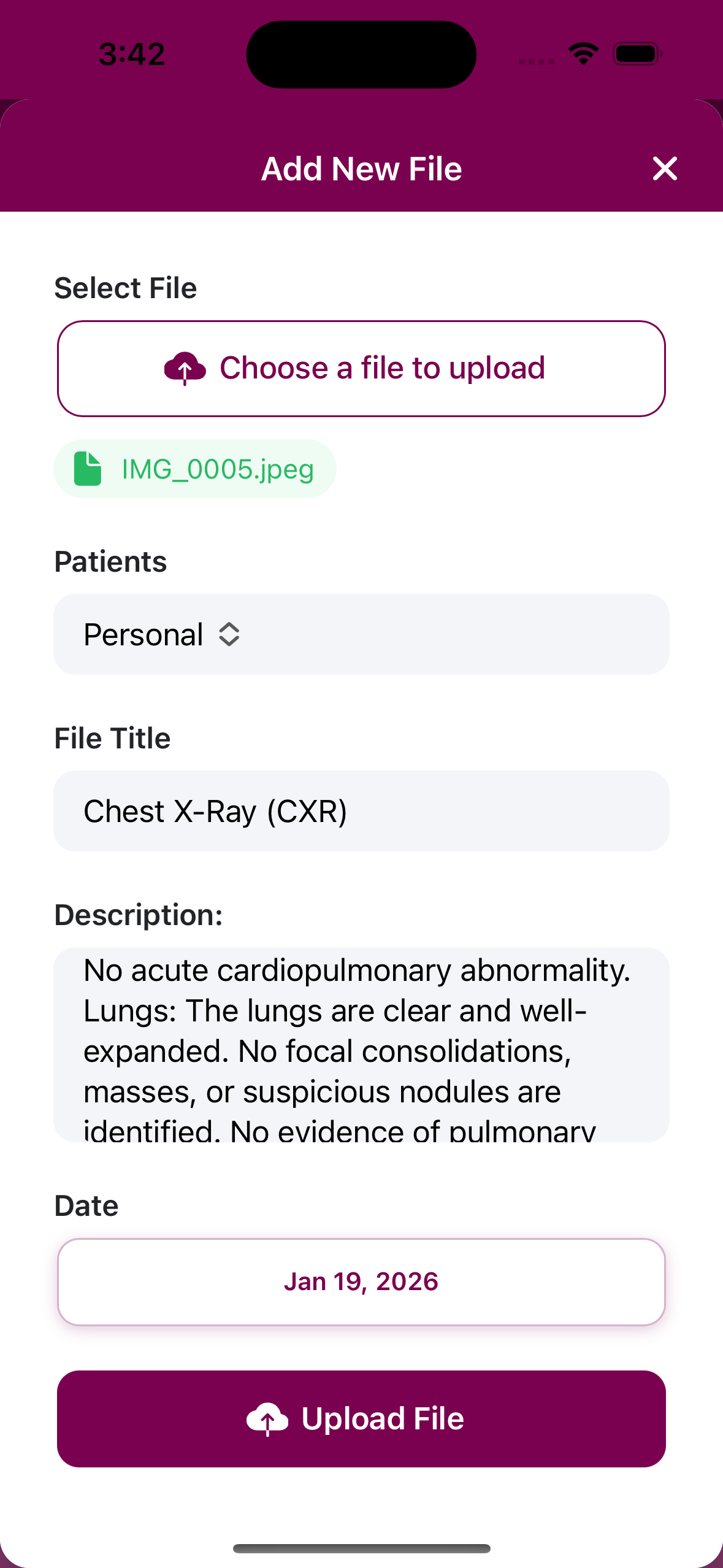Image resolution: width=723 pixels, height=1568 pixels.
Task: Focus the File Title field with Chest X-Ray
Action: point(361,811)
